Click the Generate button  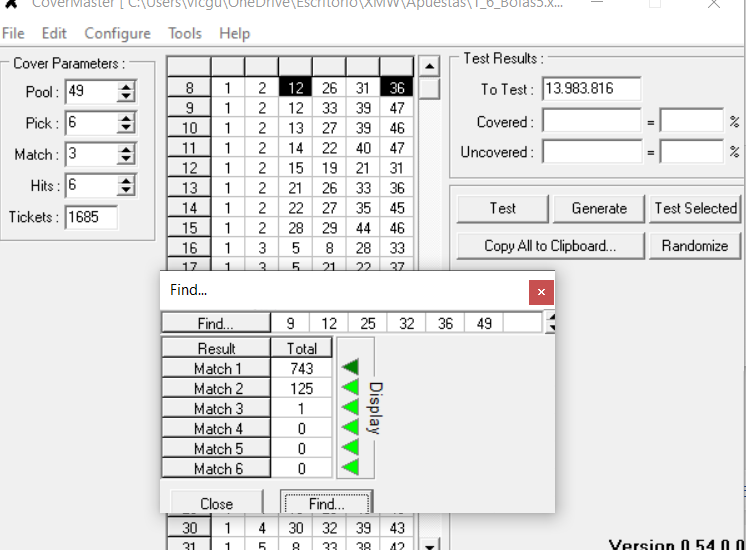pos(599,209)
